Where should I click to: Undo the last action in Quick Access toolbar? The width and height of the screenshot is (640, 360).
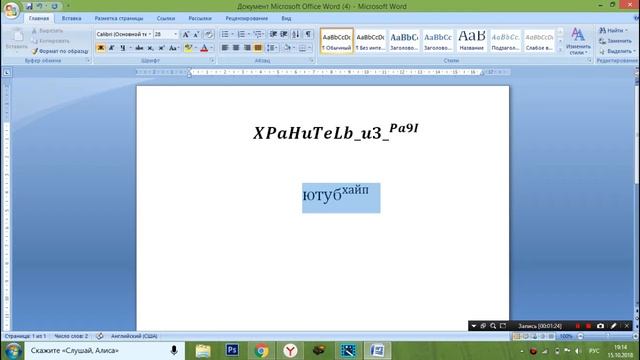[x=40, y=6]
